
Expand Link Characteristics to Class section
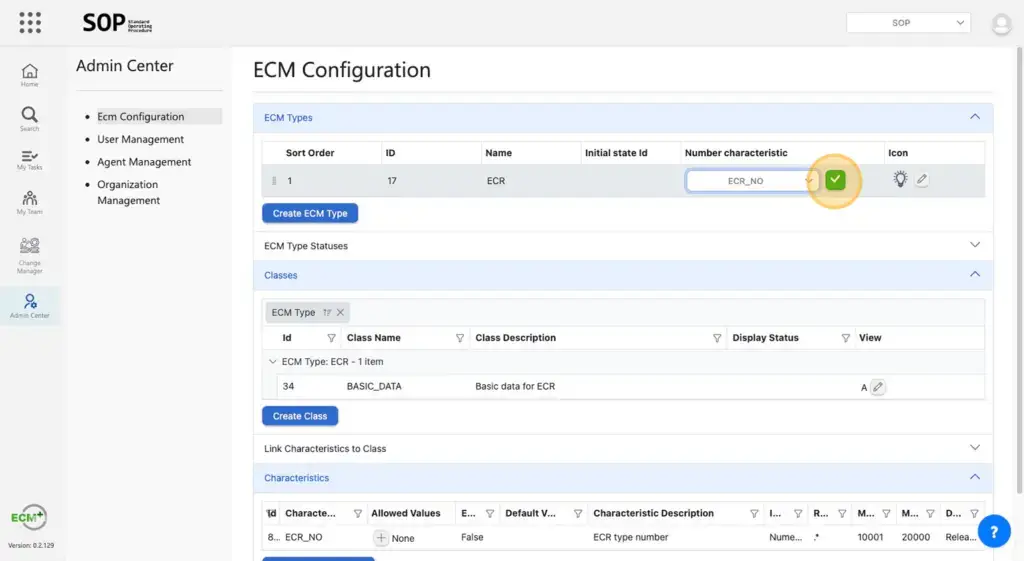pyautogui.click(x=975, y=448)
